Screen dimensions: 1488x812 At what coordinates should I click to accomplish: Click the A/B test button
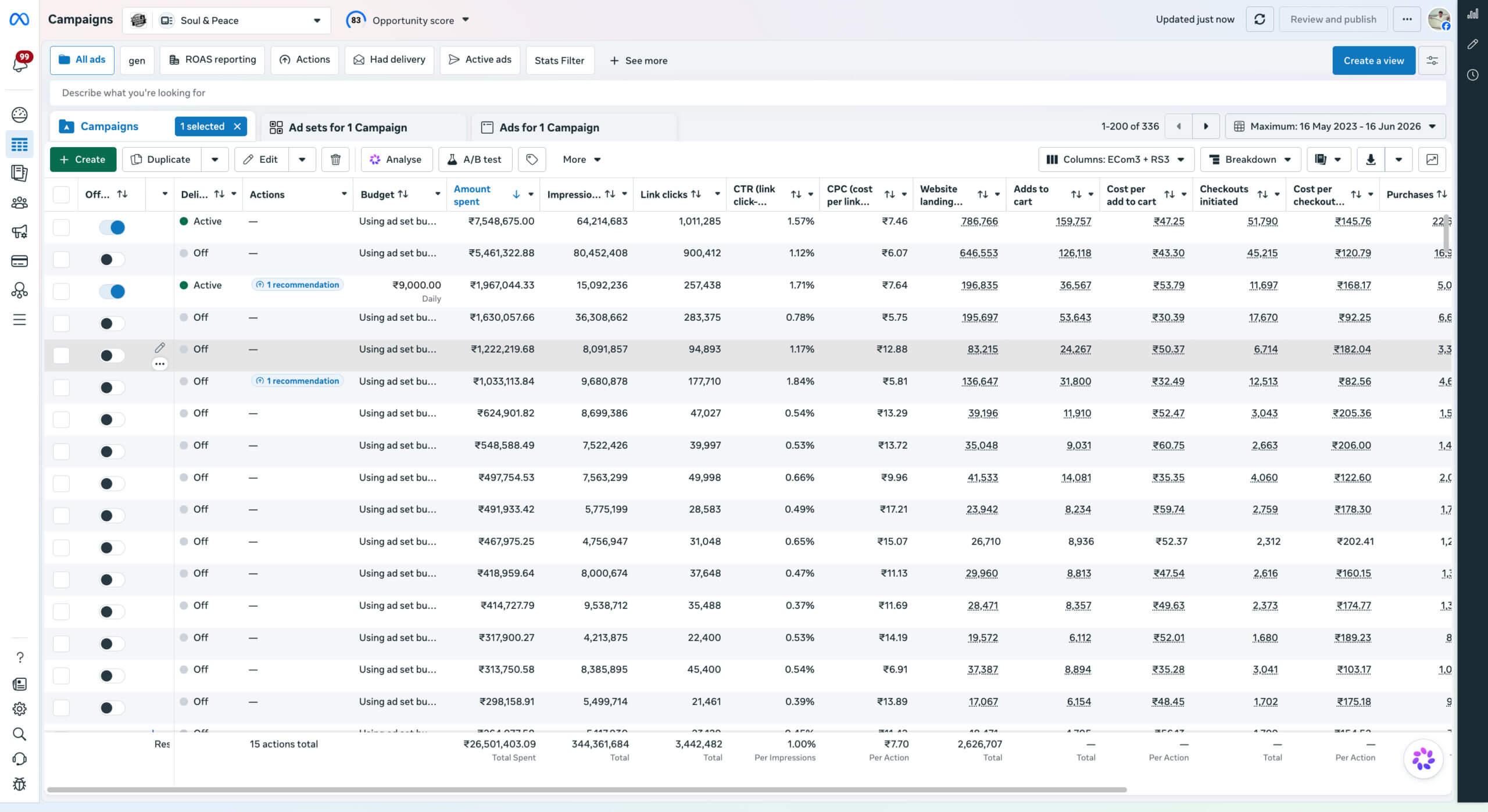click(475, 159)
